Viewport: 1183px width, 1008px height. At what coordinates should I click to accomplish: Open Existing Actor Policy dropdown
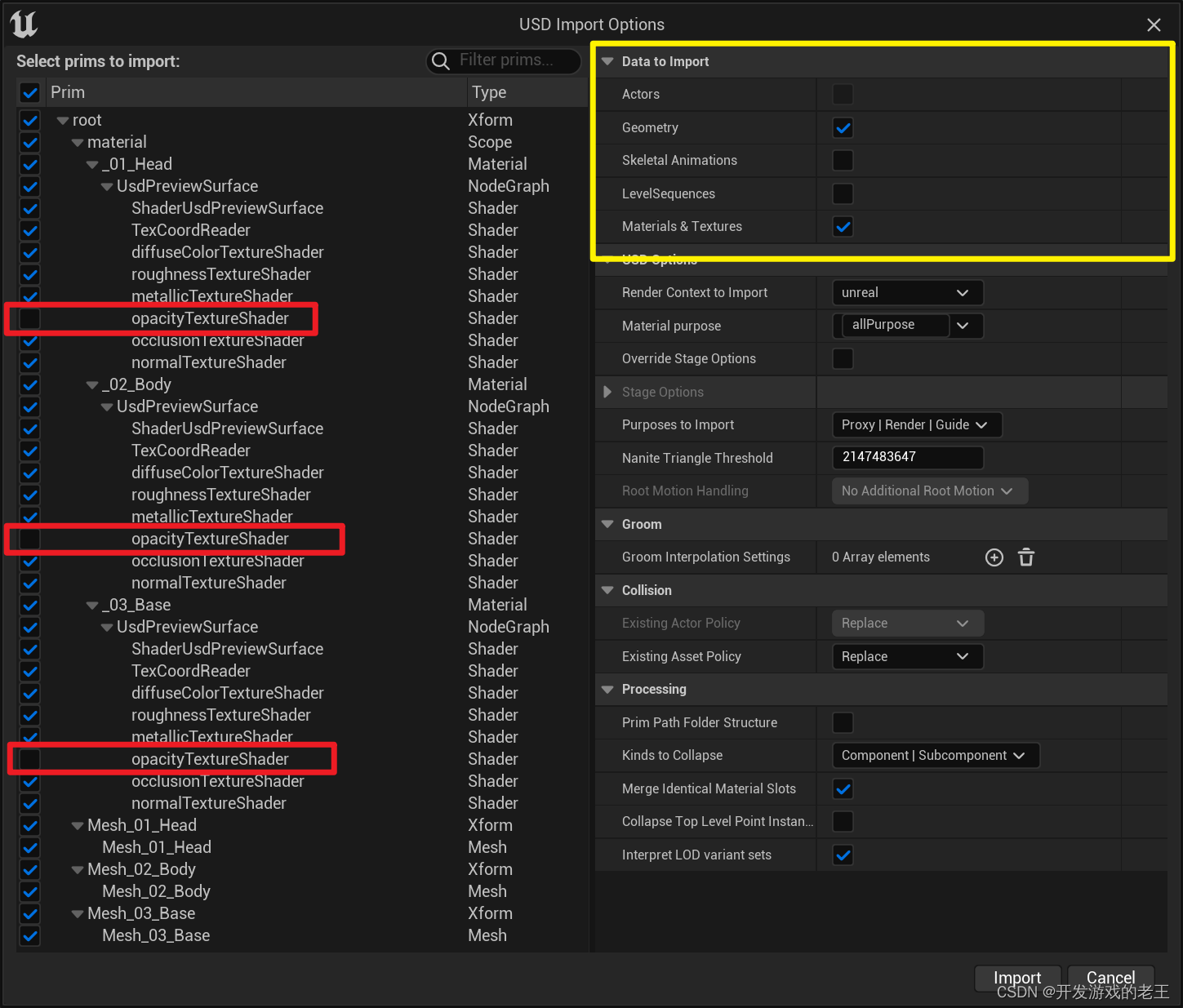pyautogui.click(x=907, y=624)
